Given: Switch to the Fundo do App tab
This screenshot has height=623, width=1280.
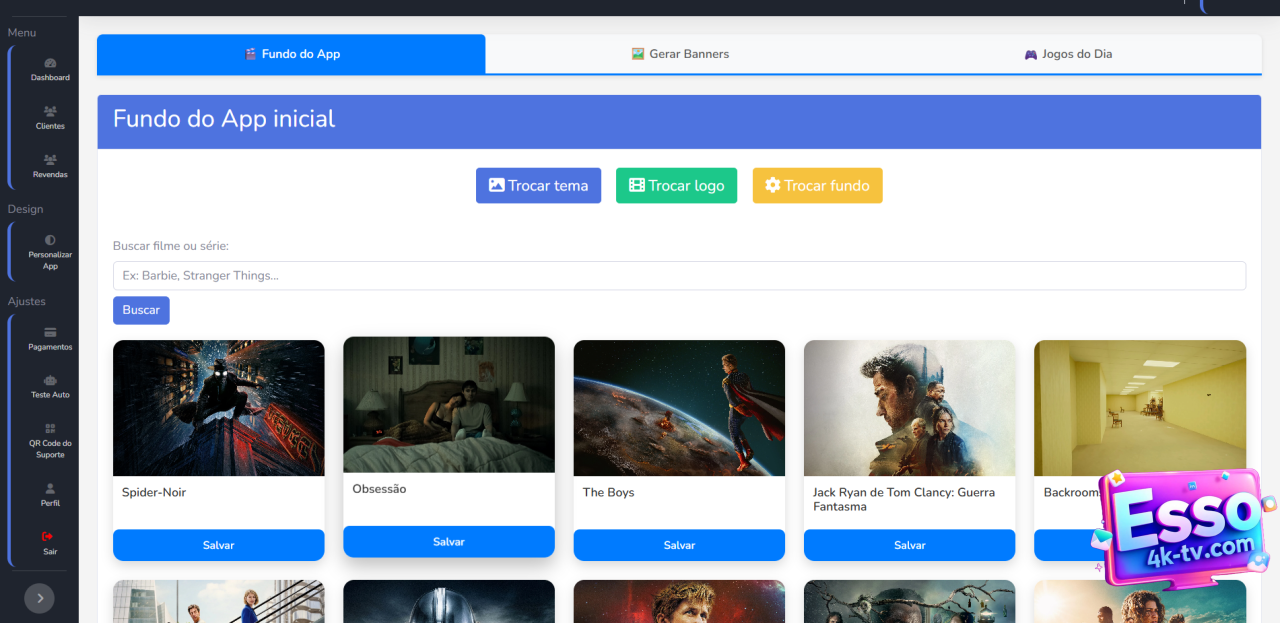Looking at the screenshot, I should pyautogui.click(x=291, y=54).
